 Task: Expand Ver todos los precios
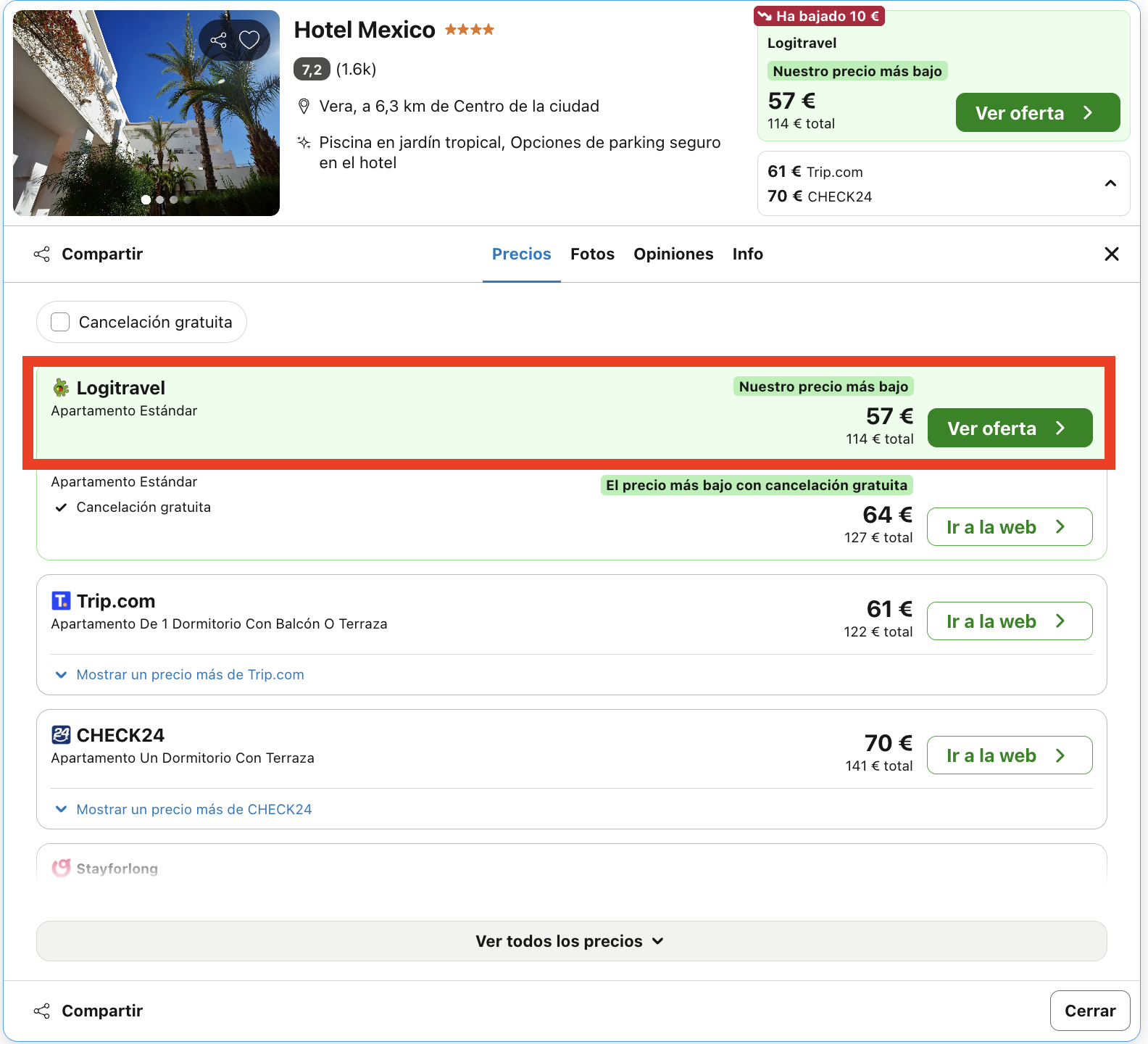point(572,941)
